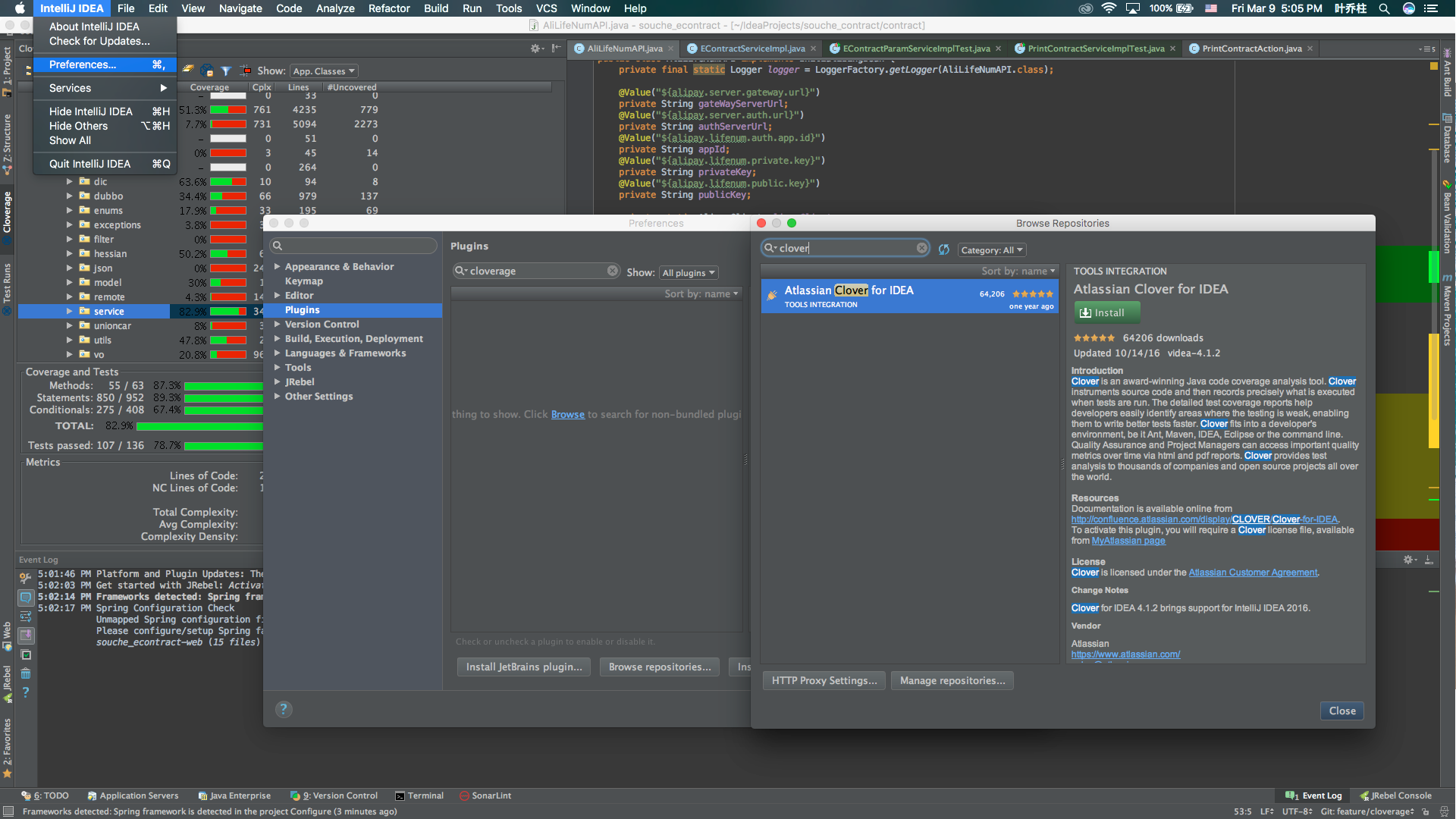The width and height of the screenshot is (1456, 819).
Task: Click the Preferences help question button
Action: (x=284, y=709)
